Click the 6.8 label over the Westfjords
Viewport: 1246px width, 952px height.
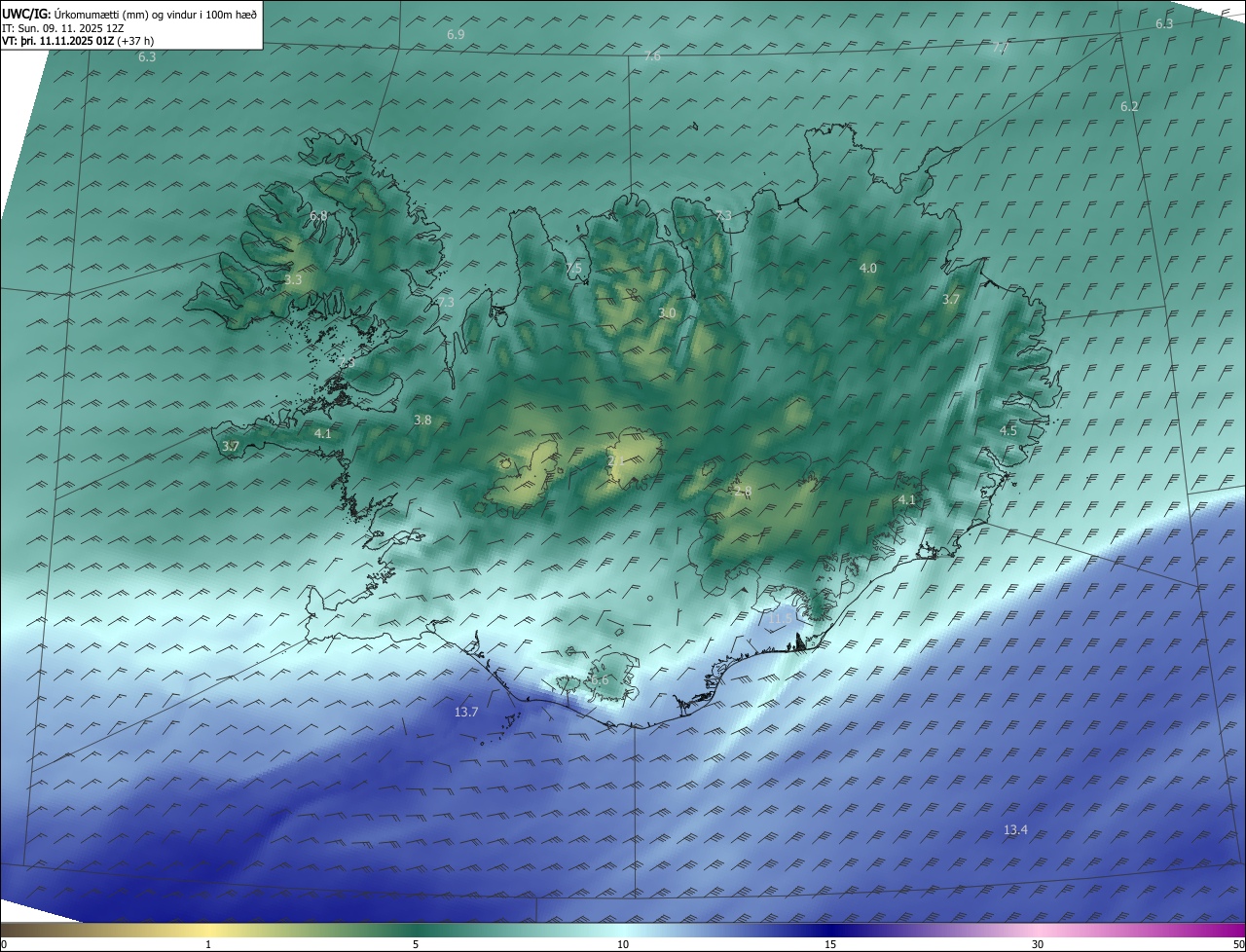point(318,216)
